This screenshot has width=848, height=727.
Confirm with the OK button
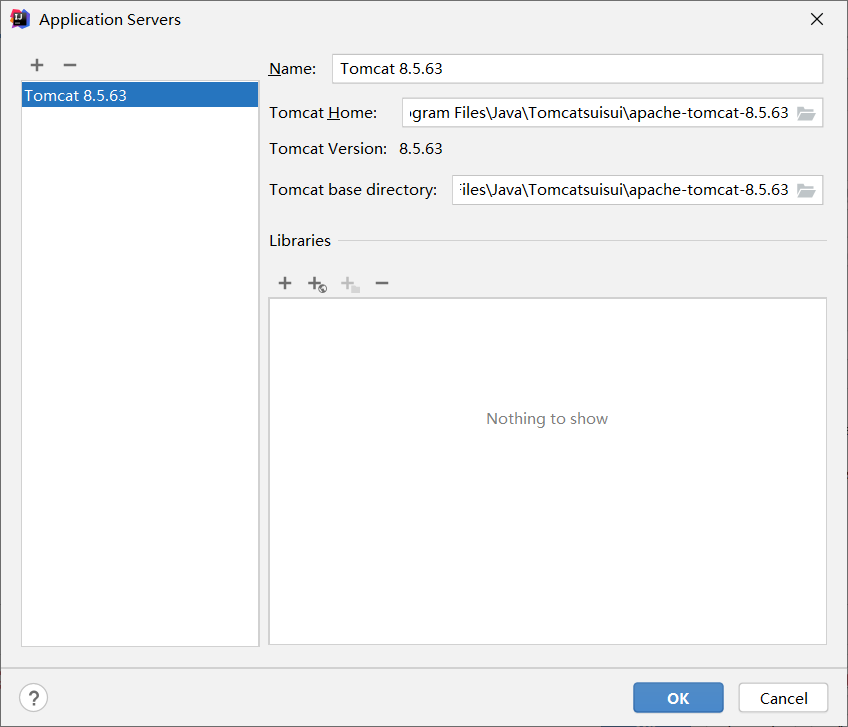pyautogui.click(x=678, y=698)
